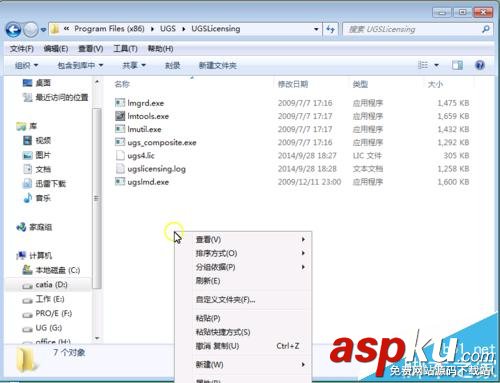Select the ugs4.lic file icon
The width and height of the screenshot is (500, 383).
click(120, 155)
